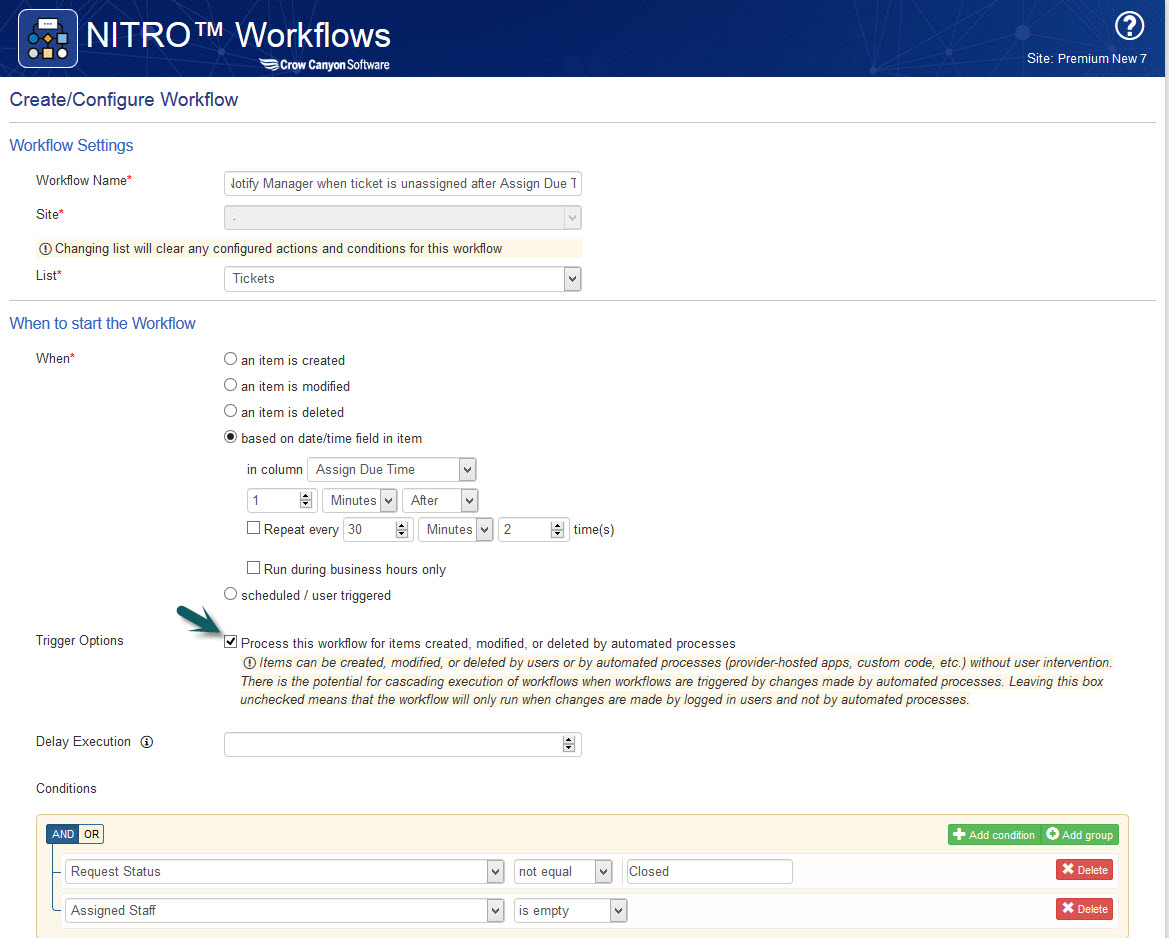Click the Workflow Name input field
This screenshot has height=938, width=1169.
tap(403, 183)
